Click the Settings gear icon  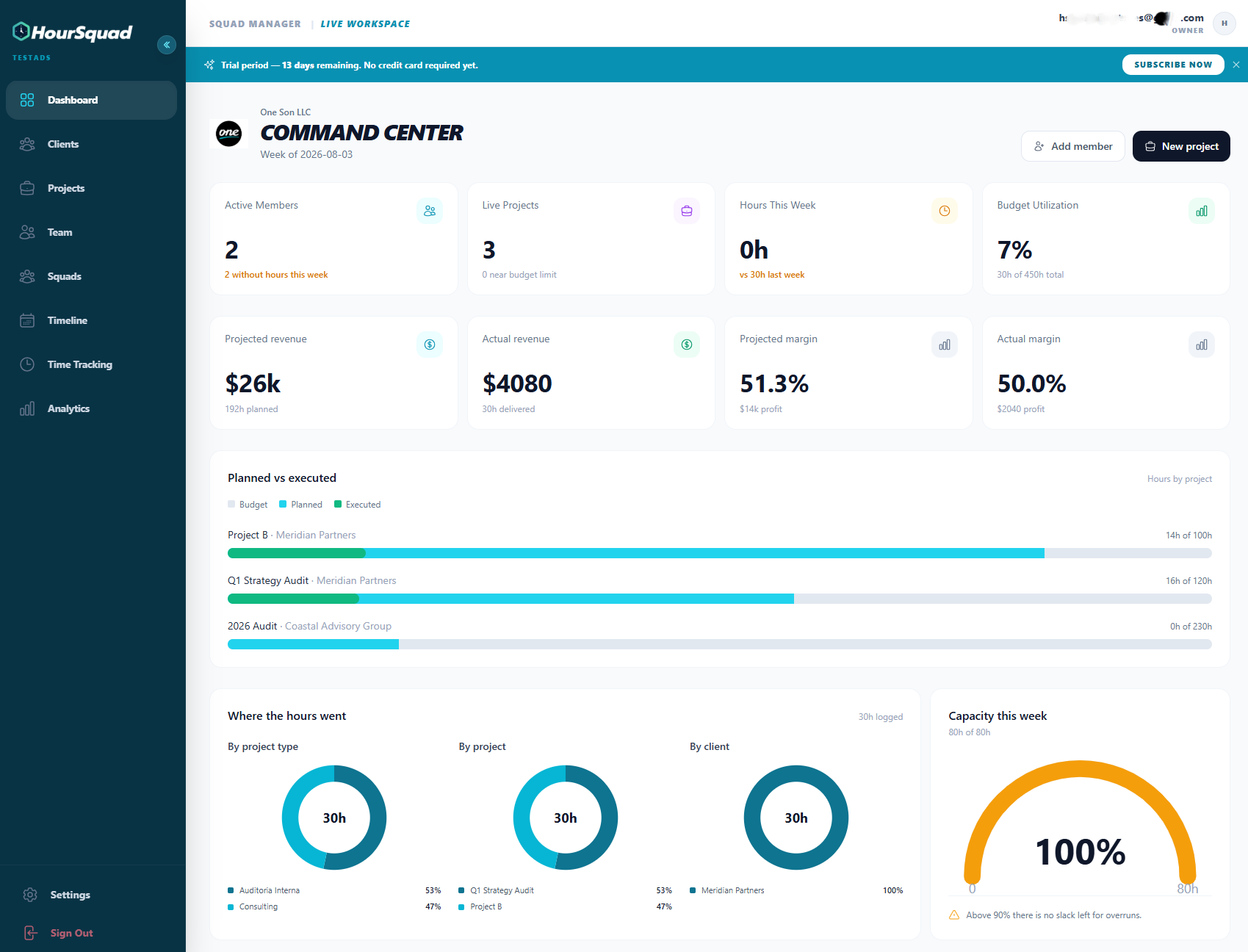click(x=30, y=895)
